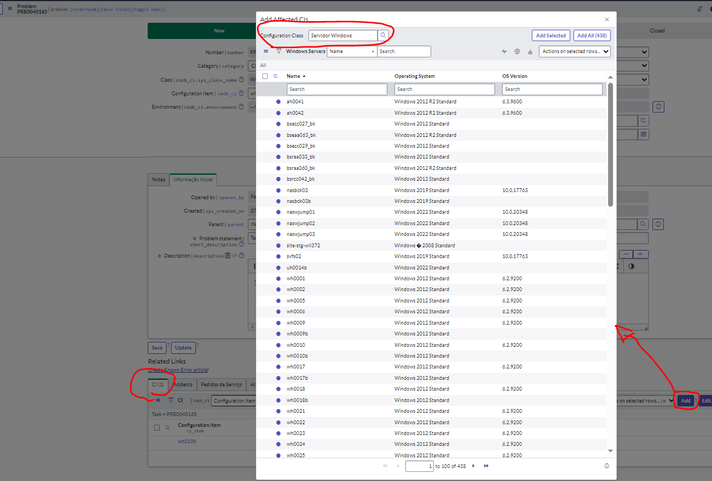Click info icon next to Parent field
Viewport: 712px width, 481px height.
click(x=658, y=224)
